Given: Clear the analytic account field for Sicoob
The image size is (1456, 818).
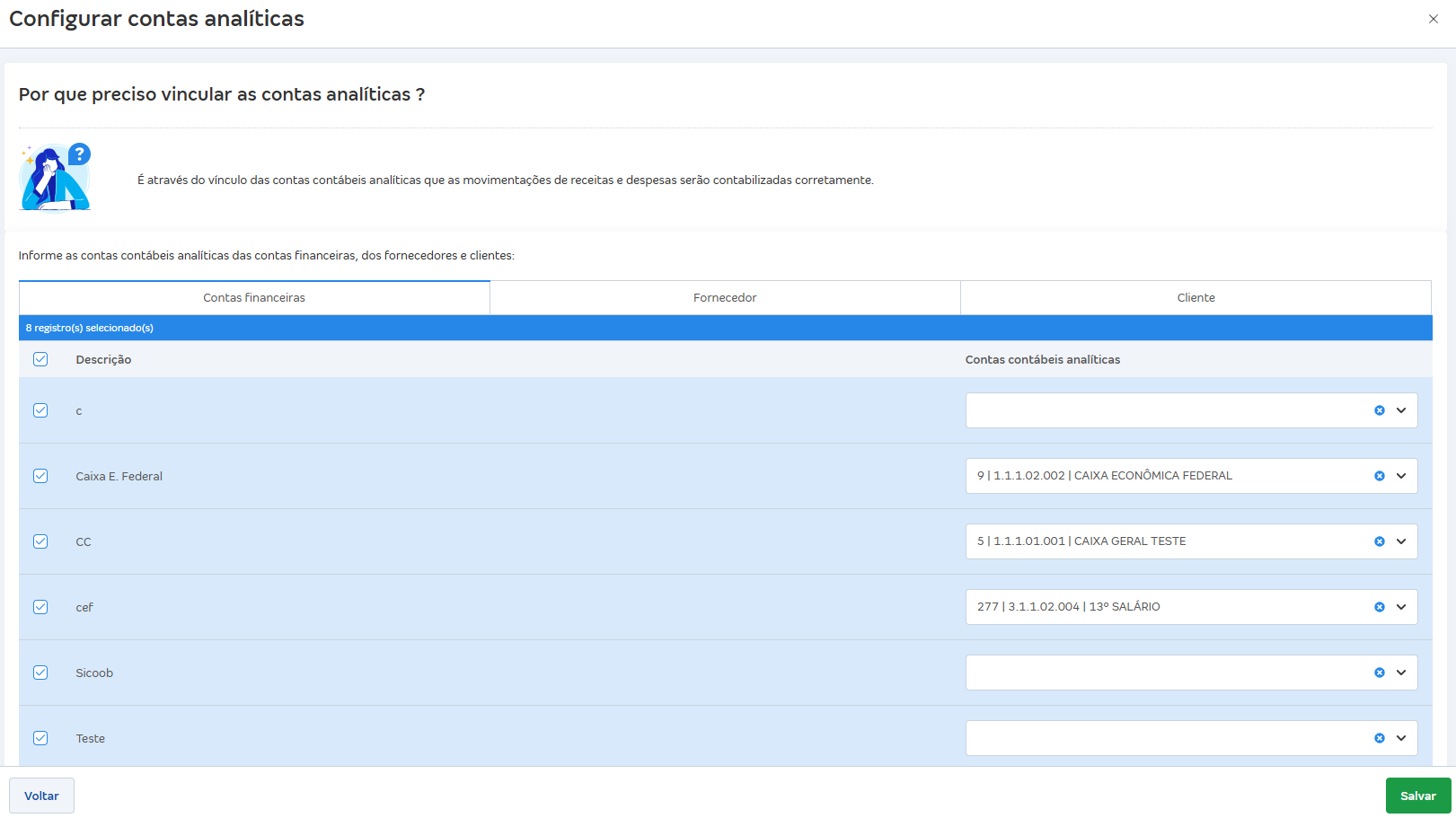Looking at the screenshot, I should [1380, 672].
